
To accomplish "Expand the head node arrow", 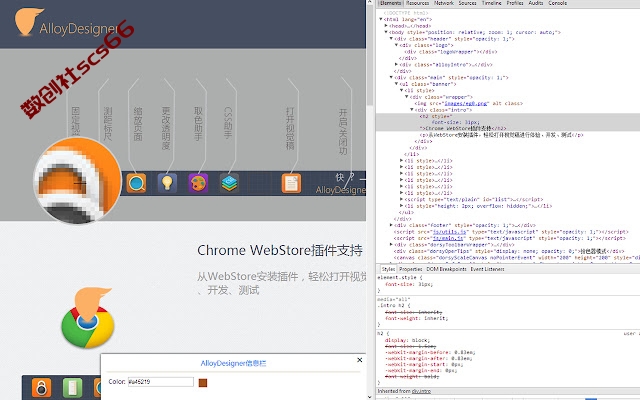I will 386,26.
